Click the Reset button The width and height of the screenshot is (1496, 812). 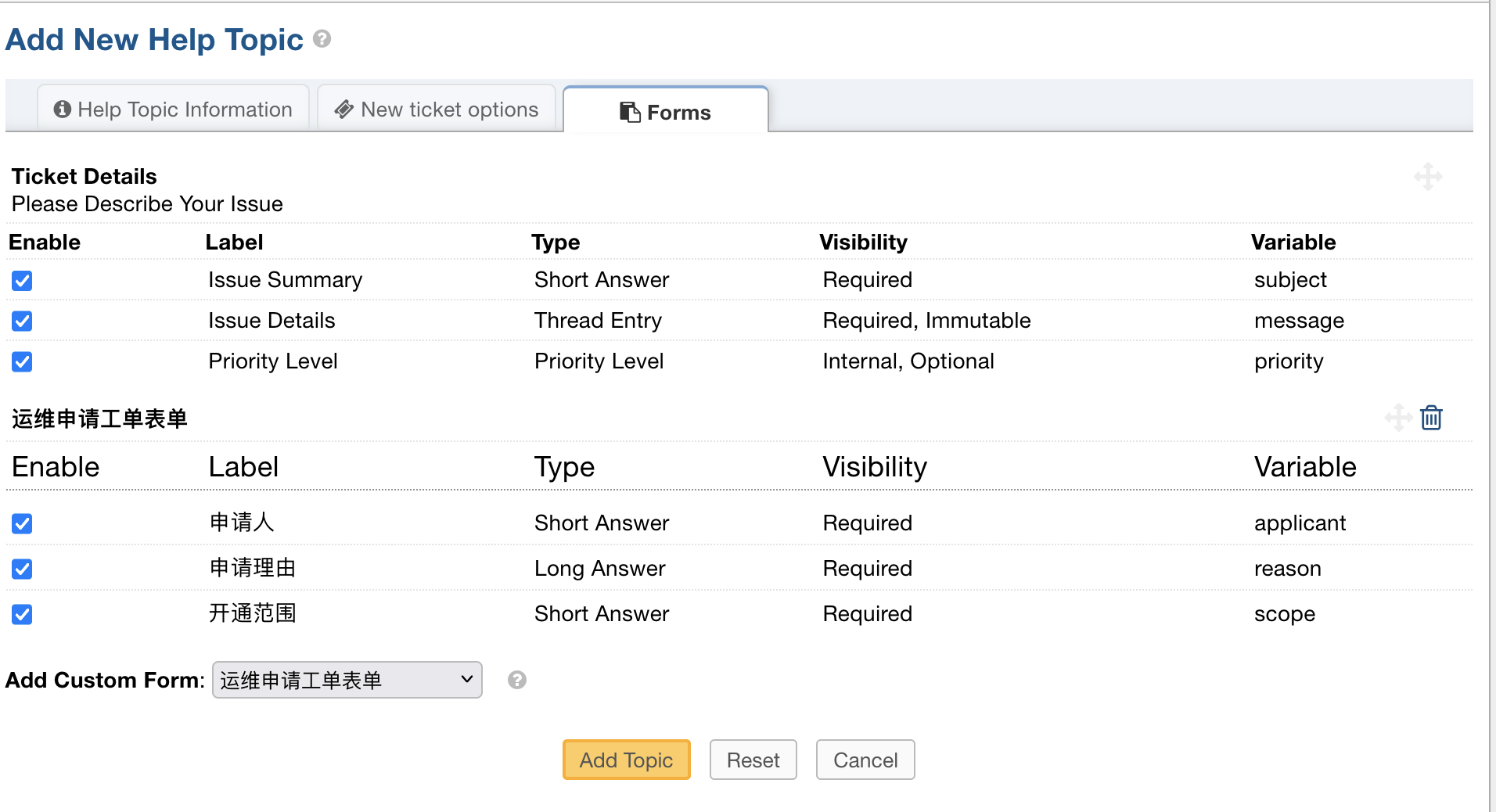753,760
